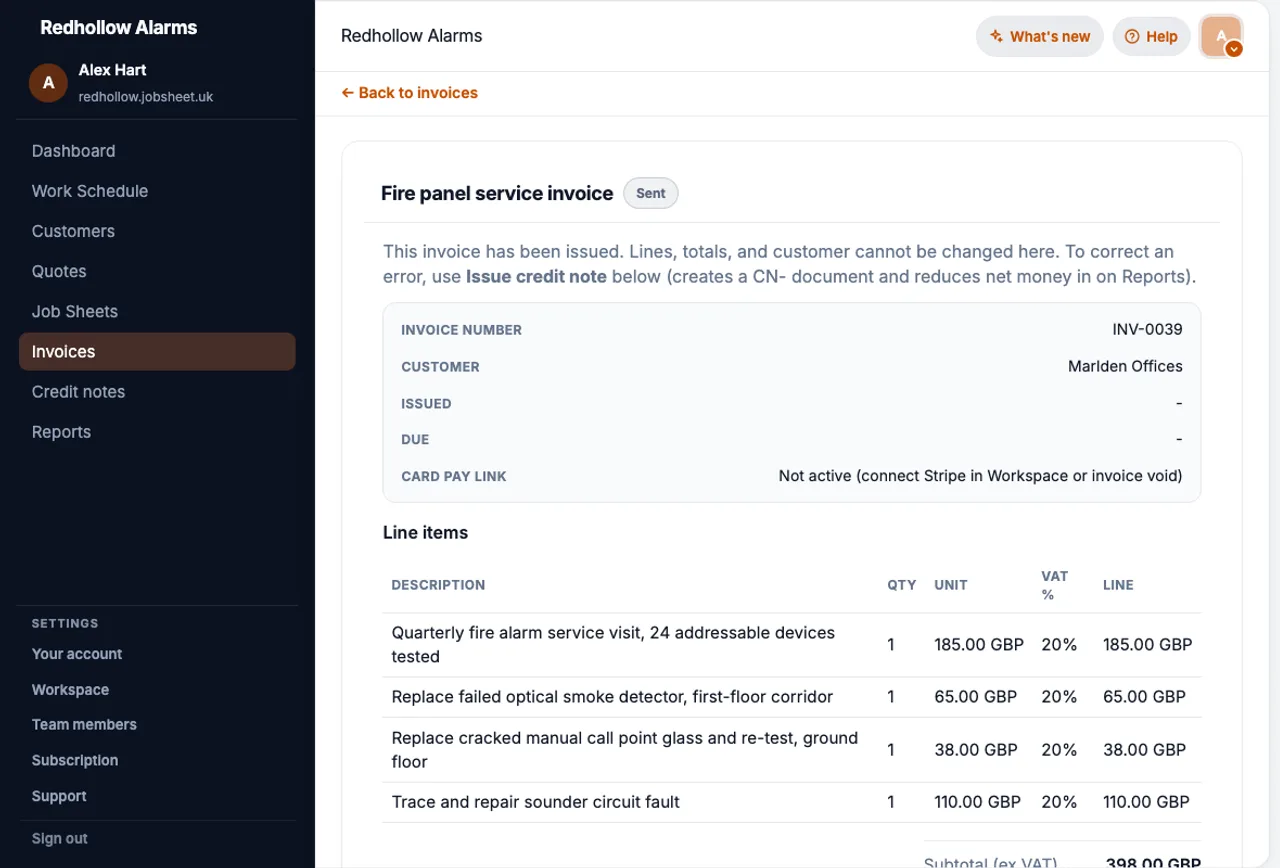Click Trace and repair sounder circuit fault

[x=535, y=802]
